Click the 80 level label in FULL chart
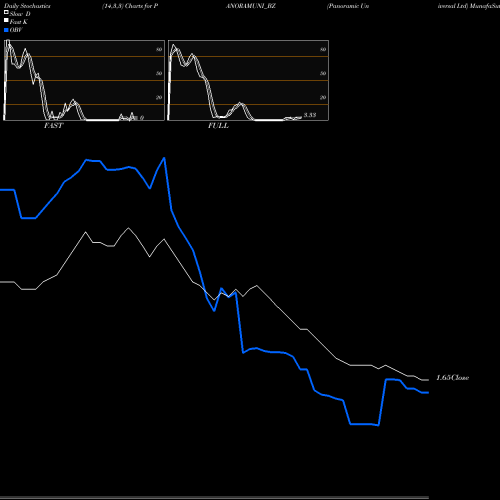Image resolution: width=500 pixels, height=500 pixels. tap(323, 49)
